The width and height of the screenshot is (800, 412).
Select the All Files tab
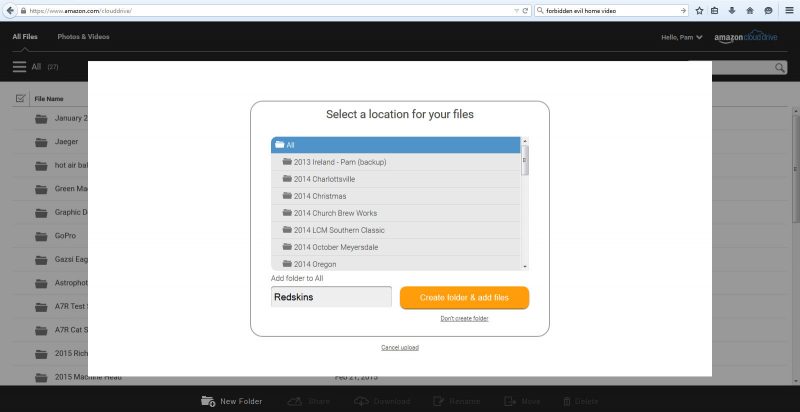pos(25,37)
